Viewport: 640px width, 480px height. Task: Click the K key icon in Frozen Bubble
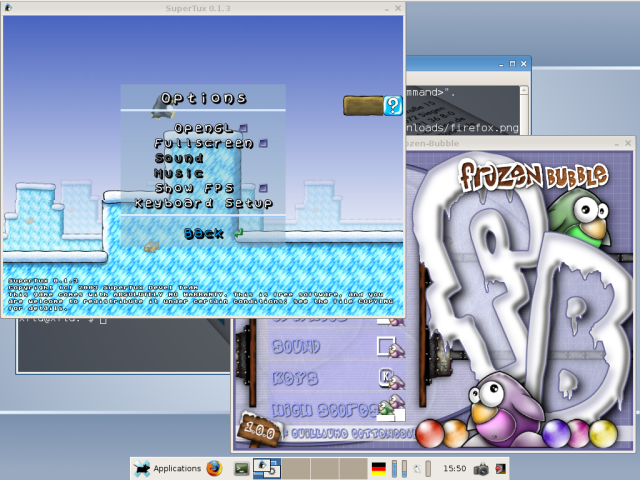click(x=386, y=377)
